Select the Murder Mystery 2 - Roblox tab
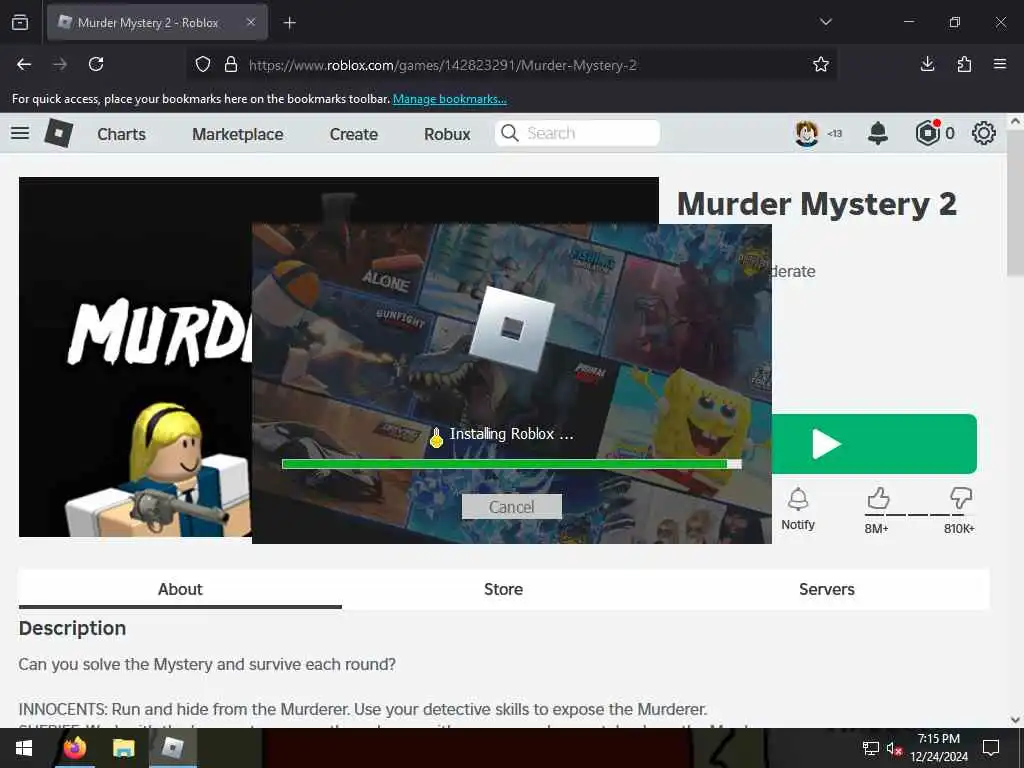 click(x=157, y=23)
